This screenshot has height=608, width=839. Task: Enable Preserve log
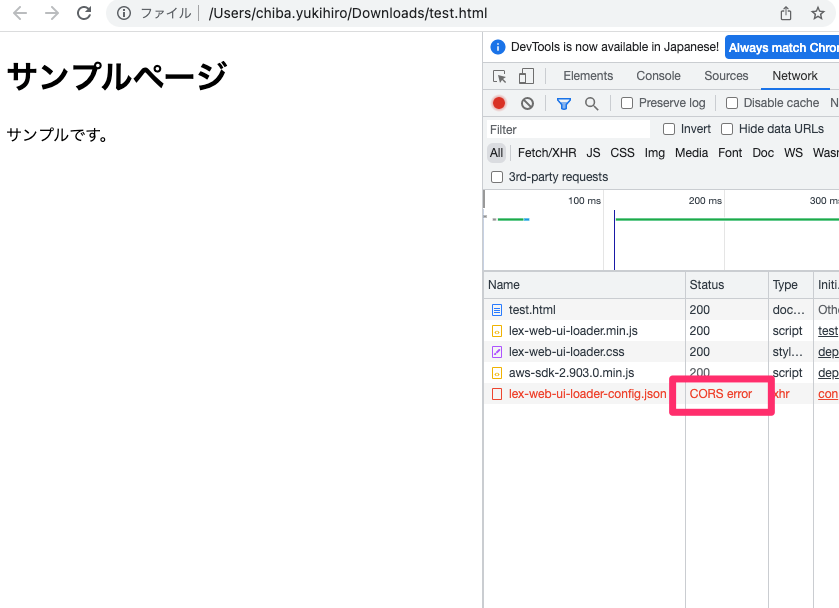(x=626, y=103)
